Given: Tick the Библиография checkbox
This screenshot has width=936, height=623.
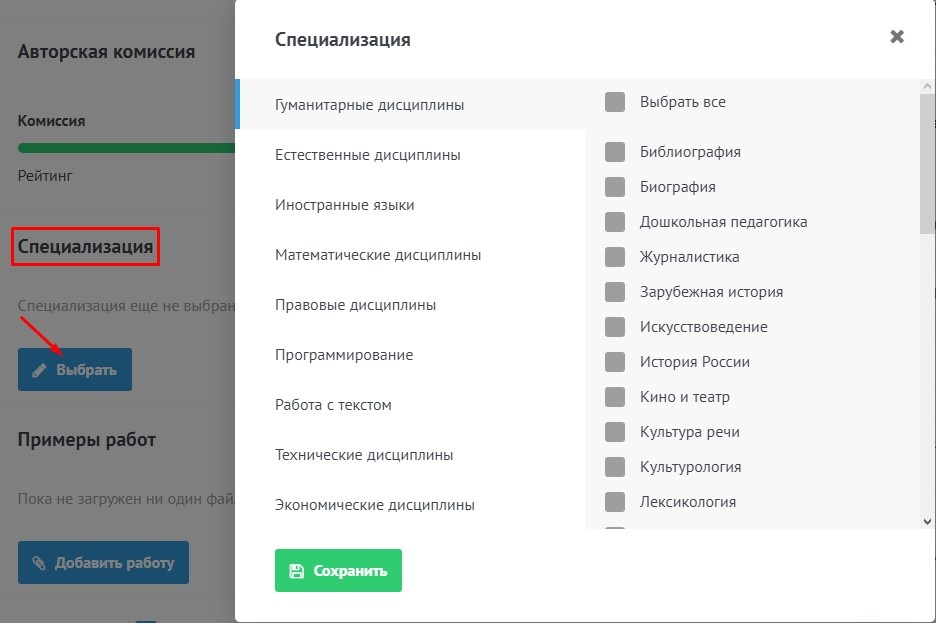Looking at the screenshot, I should click(x=615, y=152).
